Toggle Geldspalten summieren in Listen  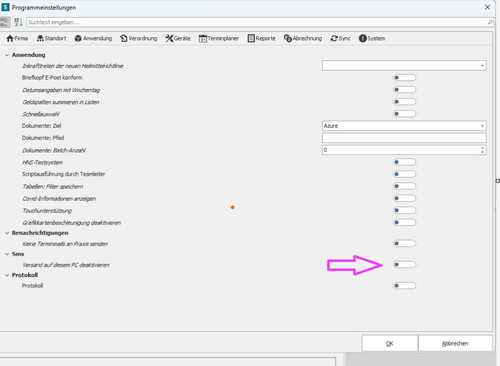coord(404,102)
